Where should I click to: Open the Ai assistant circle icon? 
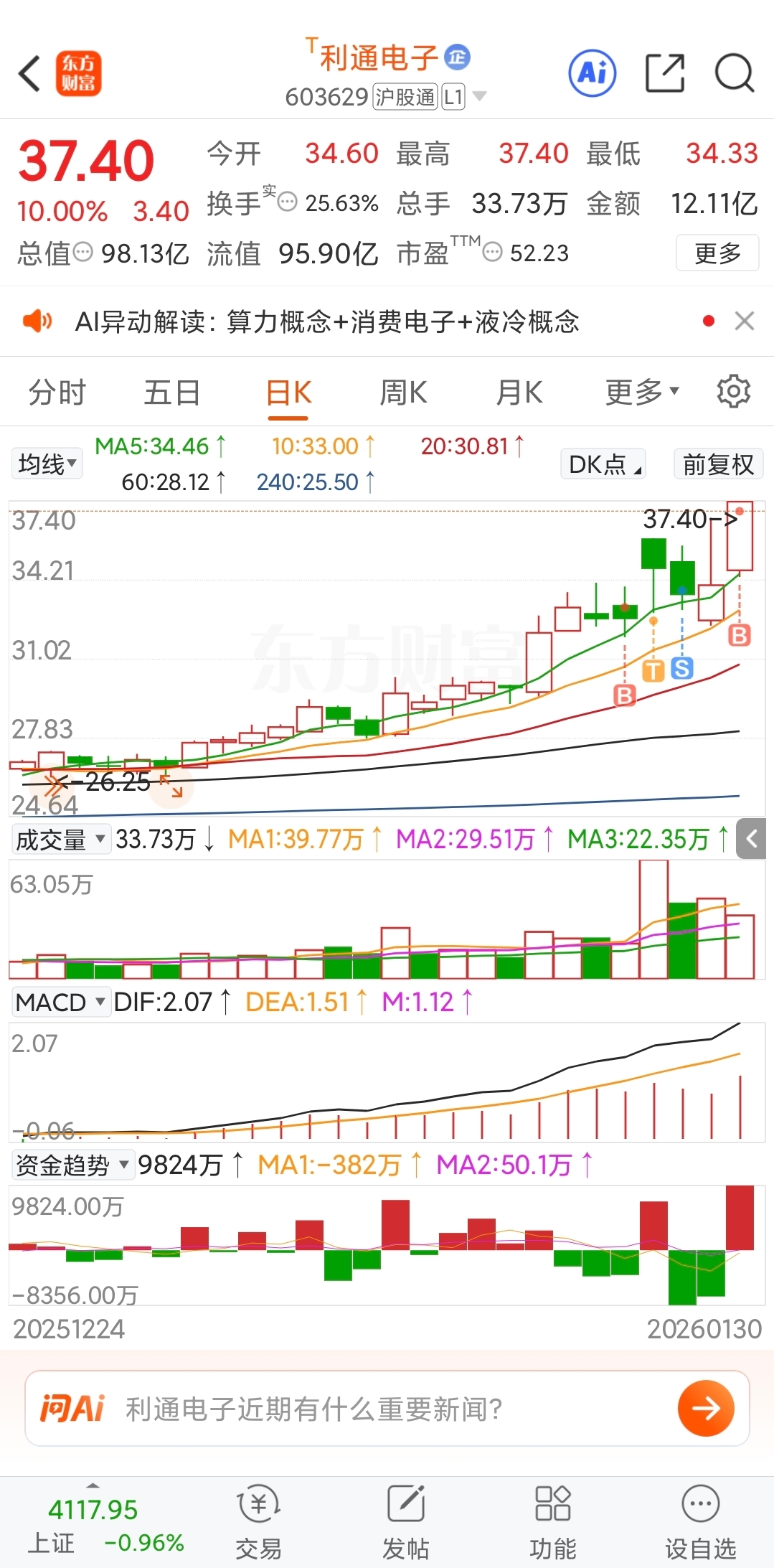click(x=593, y=72)
